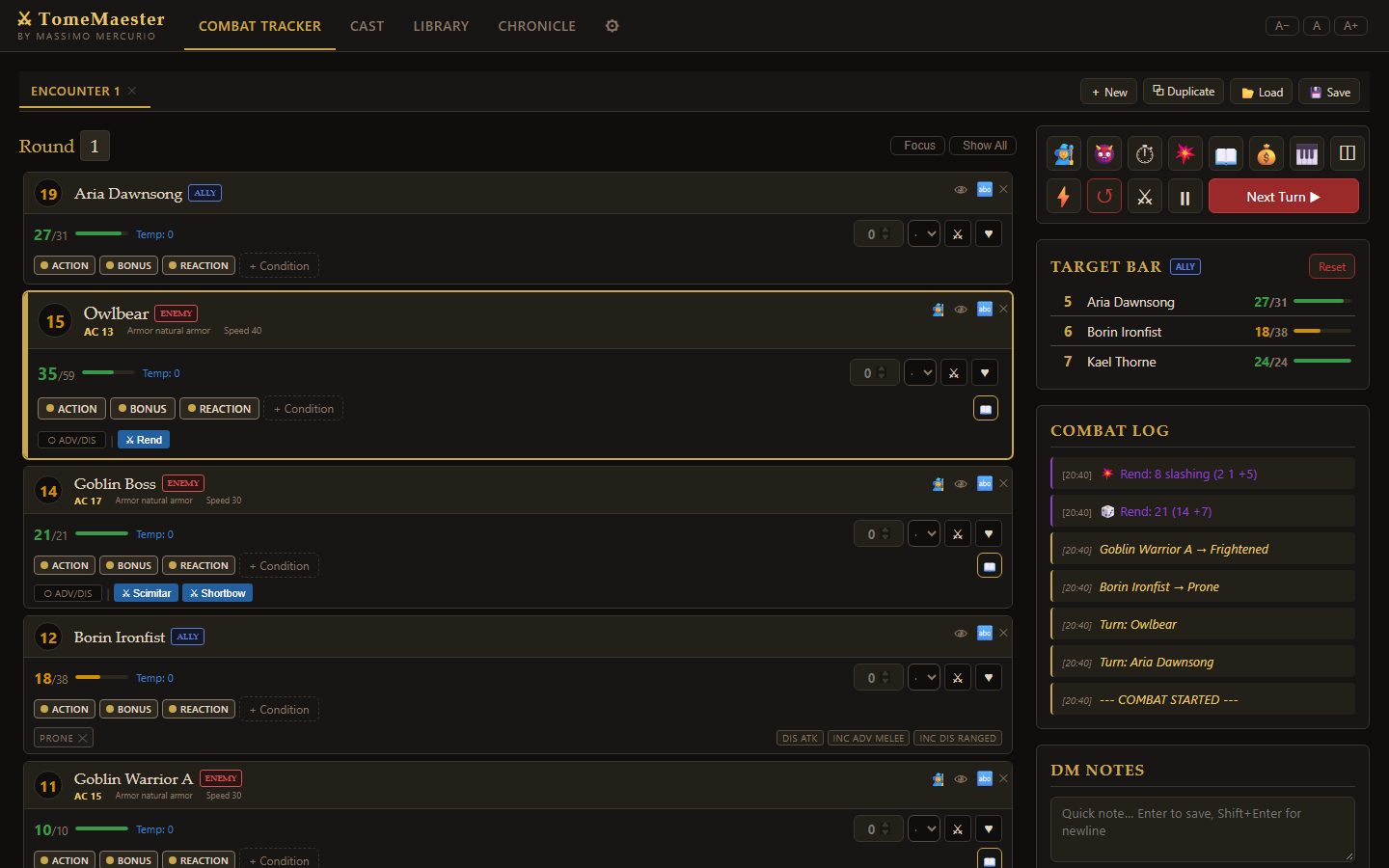
Task: Open damage type dropdown for Borin Ironfist
Action: 924,678
